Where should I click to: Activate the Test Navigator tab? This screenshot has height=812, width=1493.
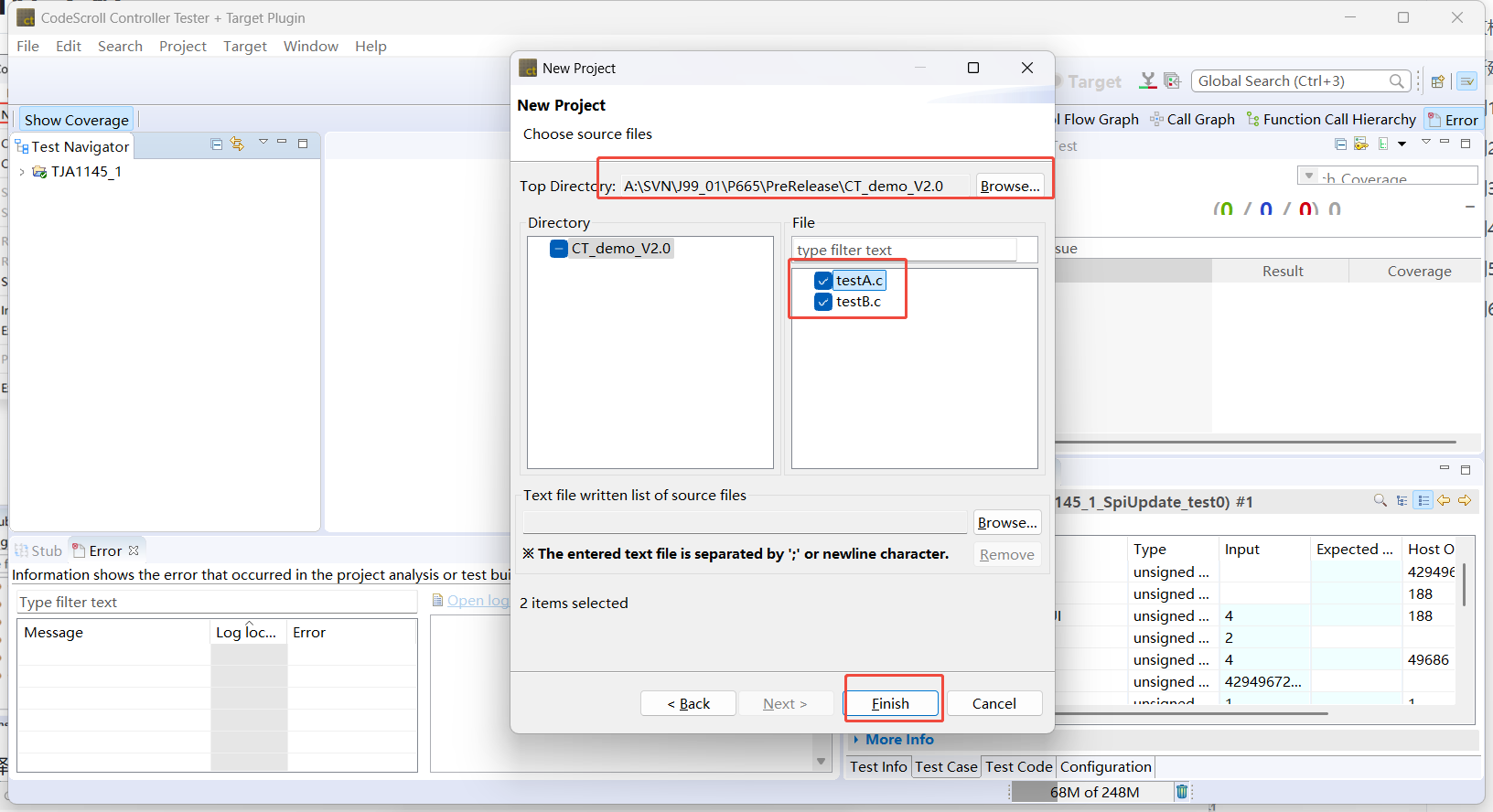coord(72,146)
